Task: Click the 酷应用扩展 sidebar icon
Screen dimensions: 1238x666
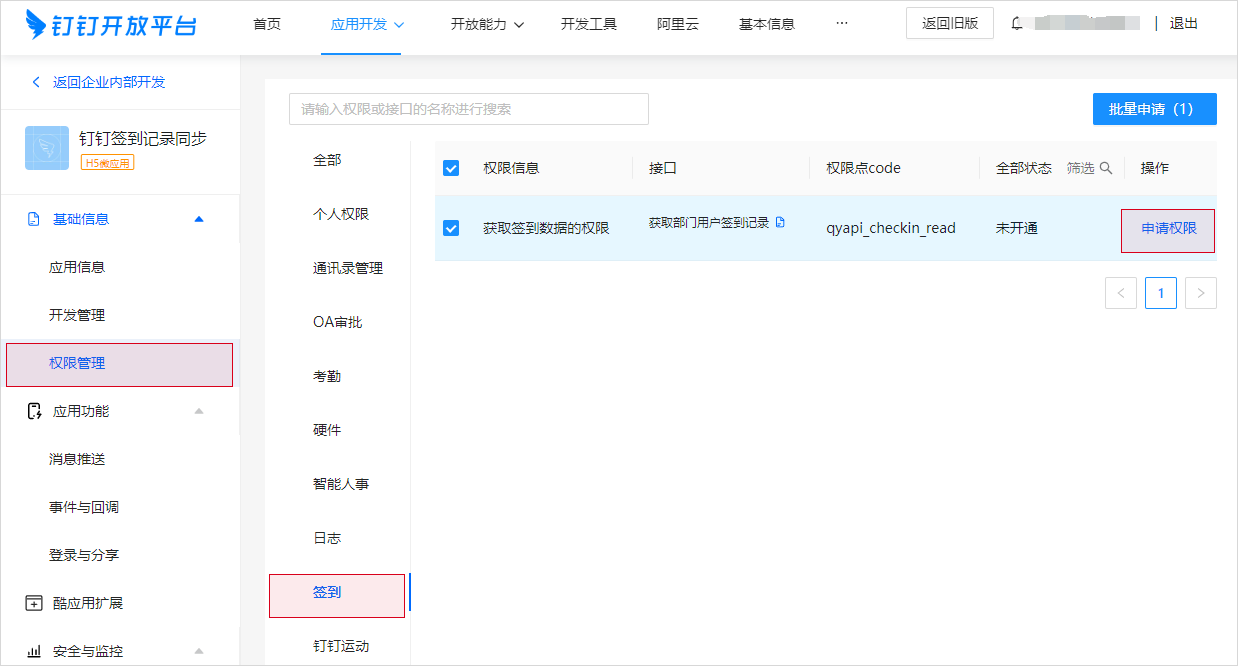Action: tap(34, 603)
